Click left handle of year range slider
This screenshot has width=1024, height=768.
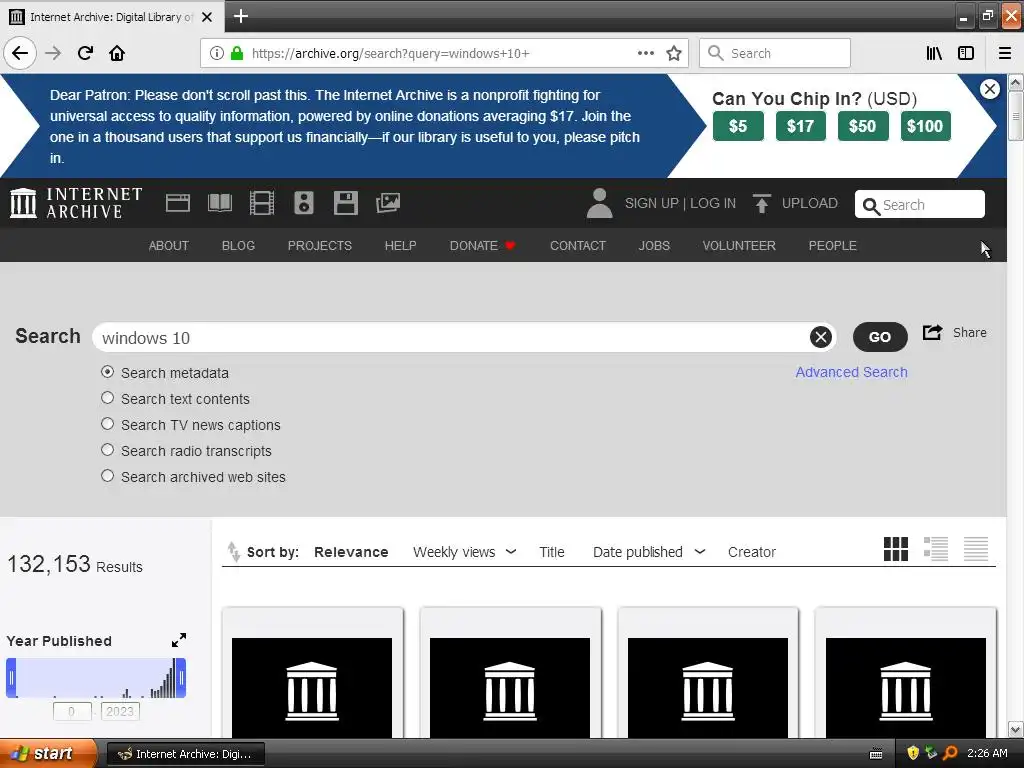tap(11, 678)
